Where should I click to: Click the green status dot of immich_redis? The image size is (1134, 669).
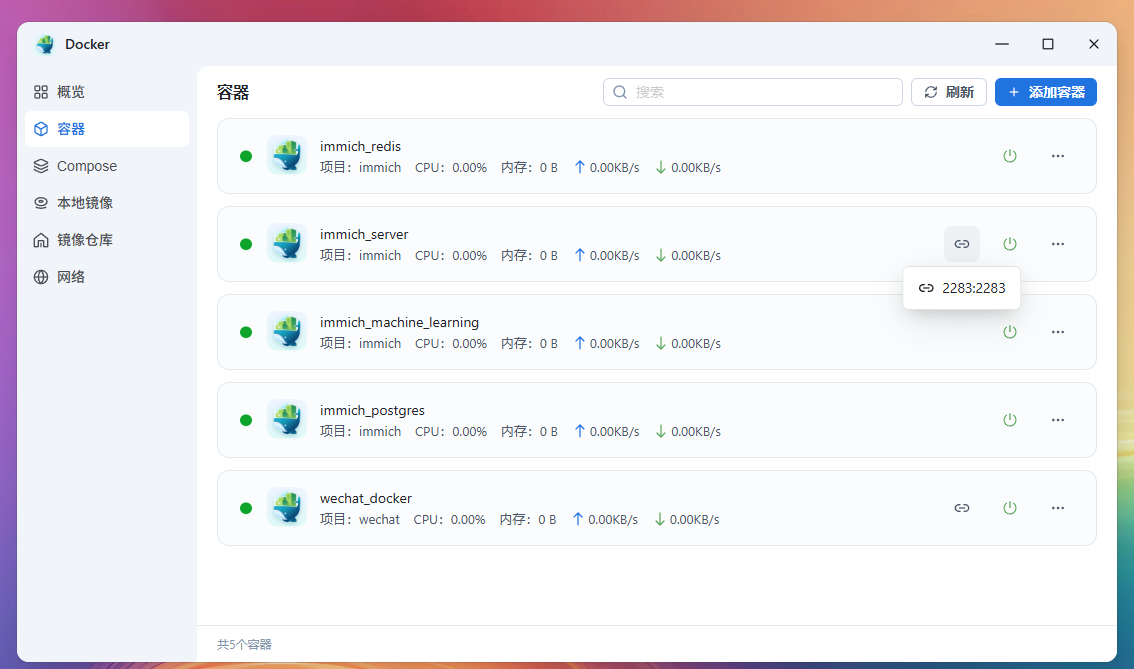tap(246, 156)
